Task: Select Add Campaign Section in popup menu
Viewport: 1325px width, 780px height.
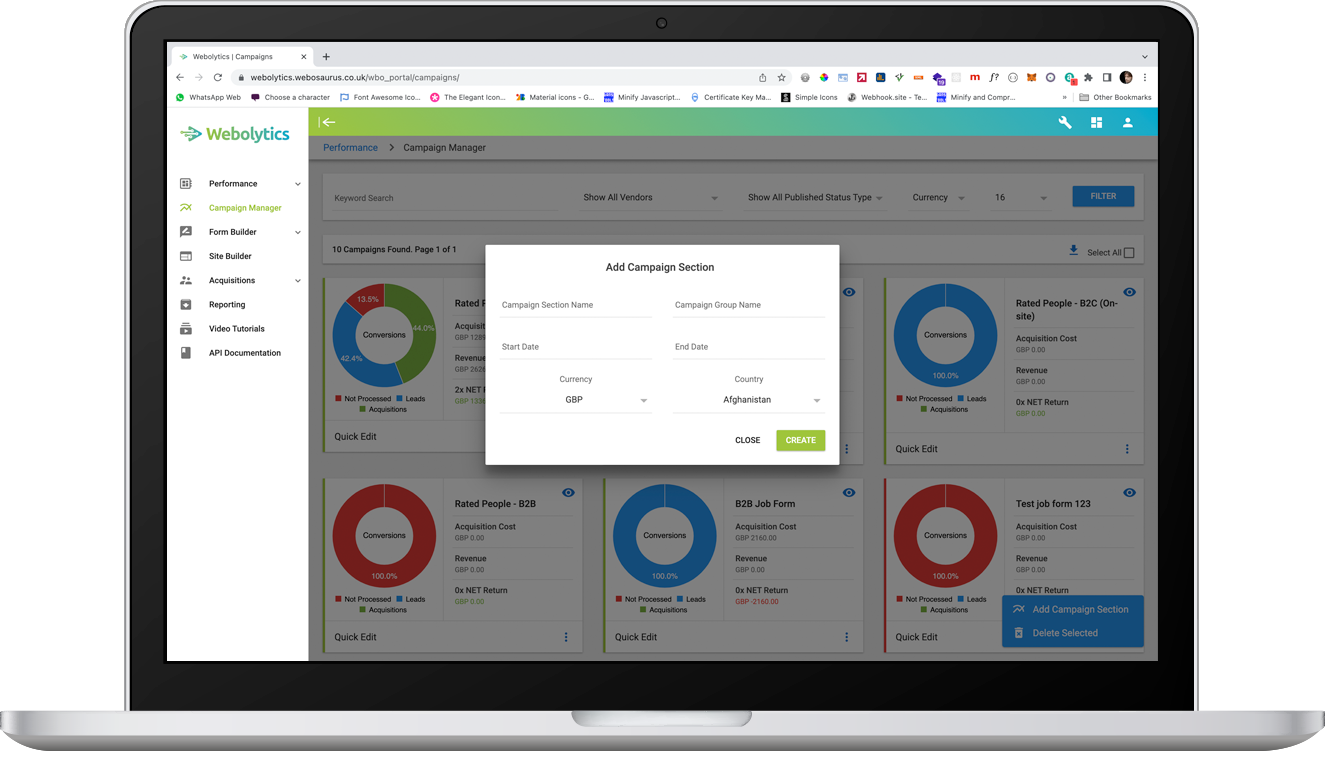Action: coord(1079,609)
